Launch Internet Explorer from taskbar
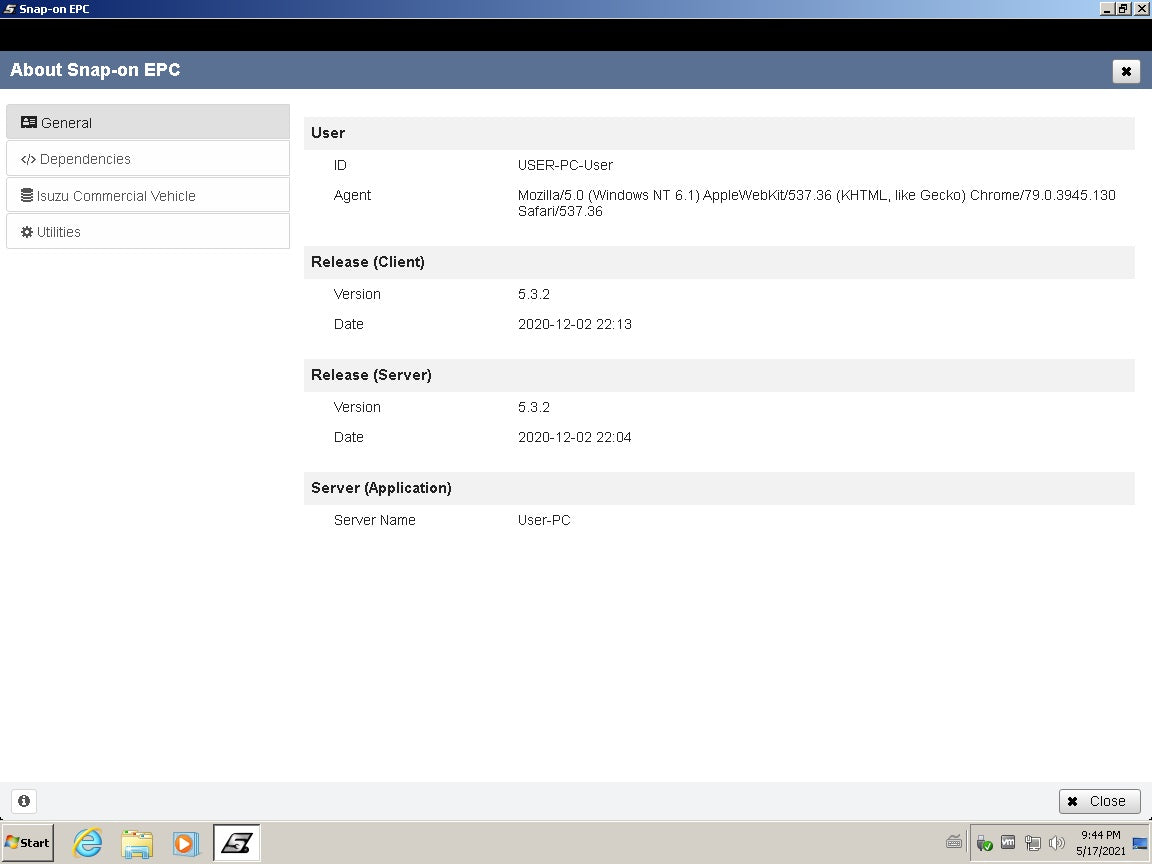Image resolution: width=1152 pixels, height=864 pixels. click(x=88, y=843)
